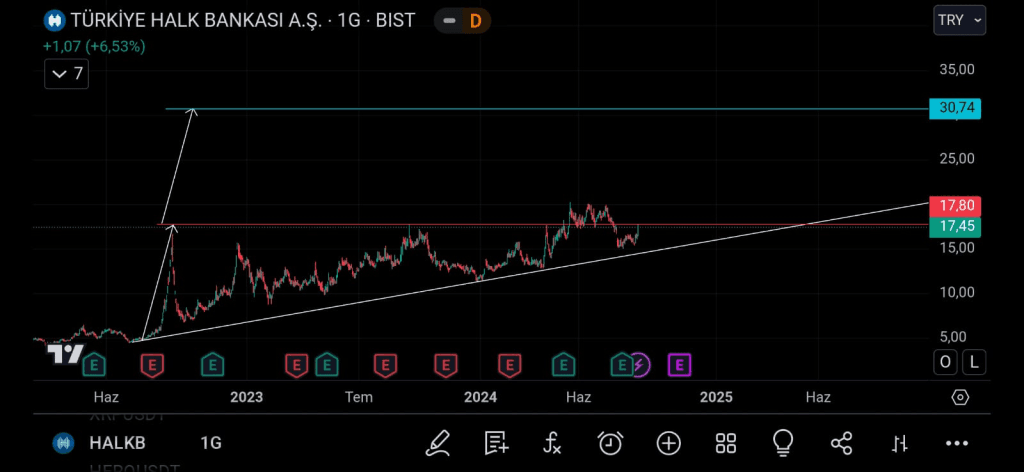The height and width of the screenshot is (472, 1024).
Task: Tap the 25,00 price axis value
Action: point(957,159)
